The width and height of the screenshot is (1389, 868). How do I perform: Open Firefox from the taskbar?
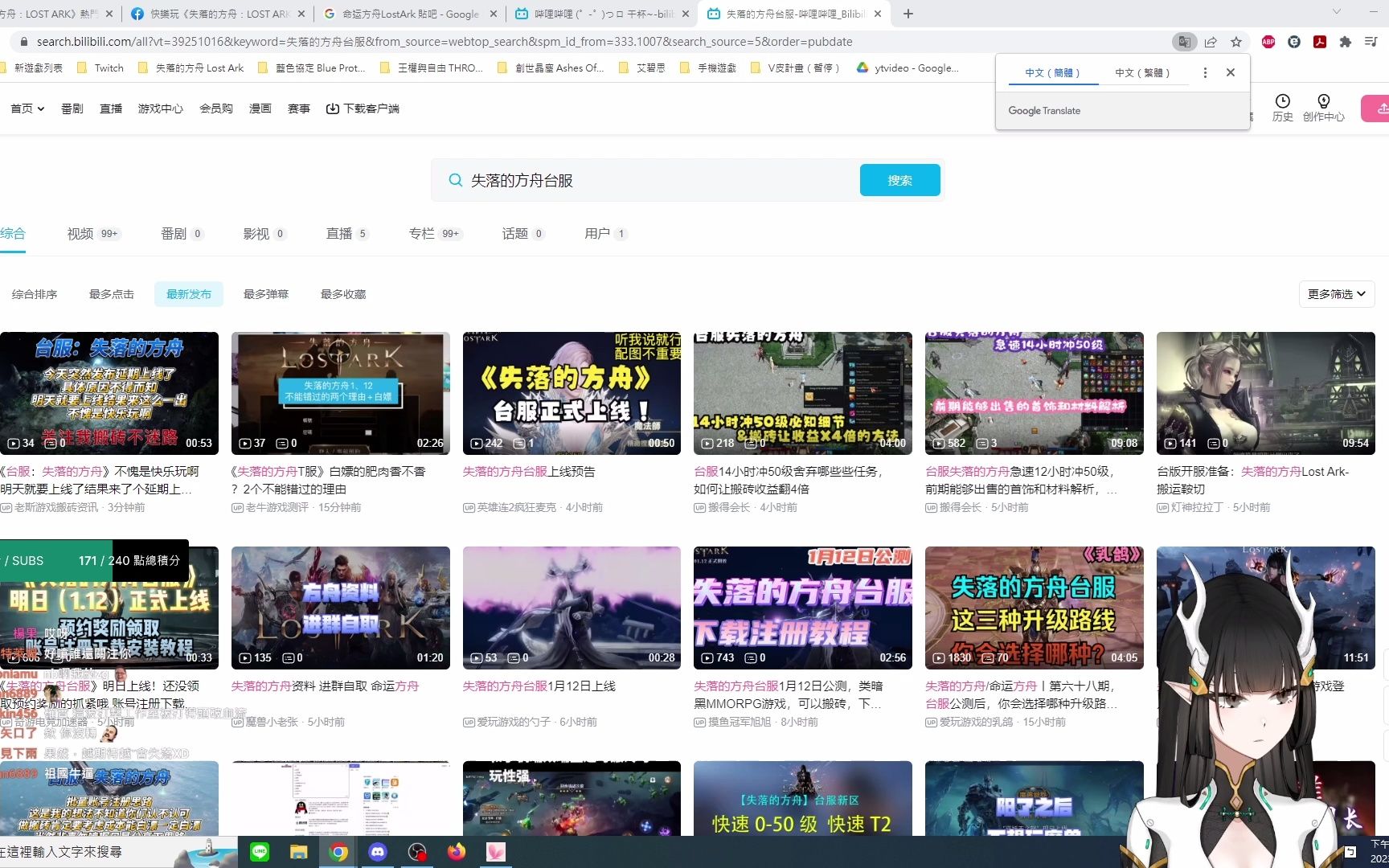coord(457,852)
